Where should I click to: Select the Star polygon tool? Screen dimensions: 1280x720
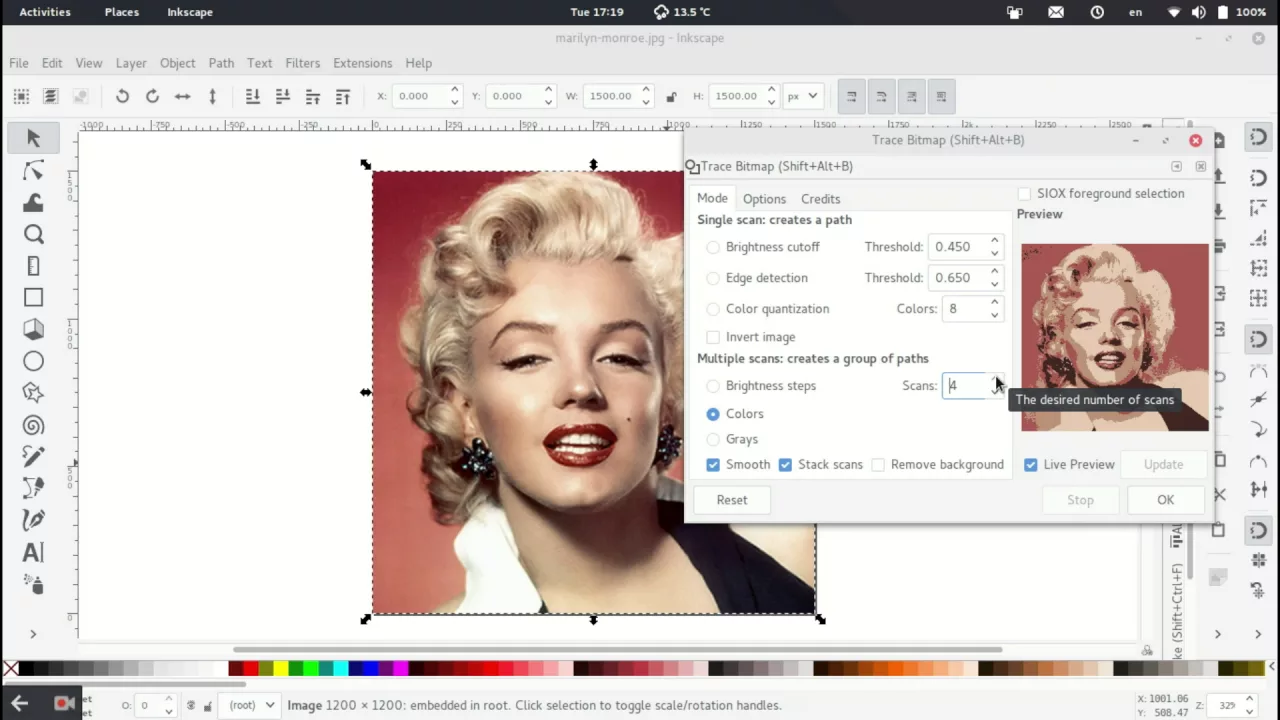pyautogui.click(x=33, y=393)
